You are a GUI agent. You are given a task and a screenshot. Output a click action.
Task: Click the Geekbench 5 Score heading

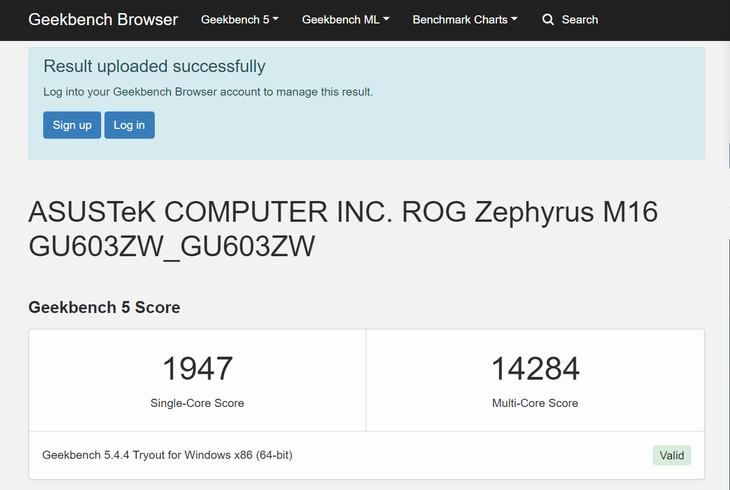pos(104,307)
